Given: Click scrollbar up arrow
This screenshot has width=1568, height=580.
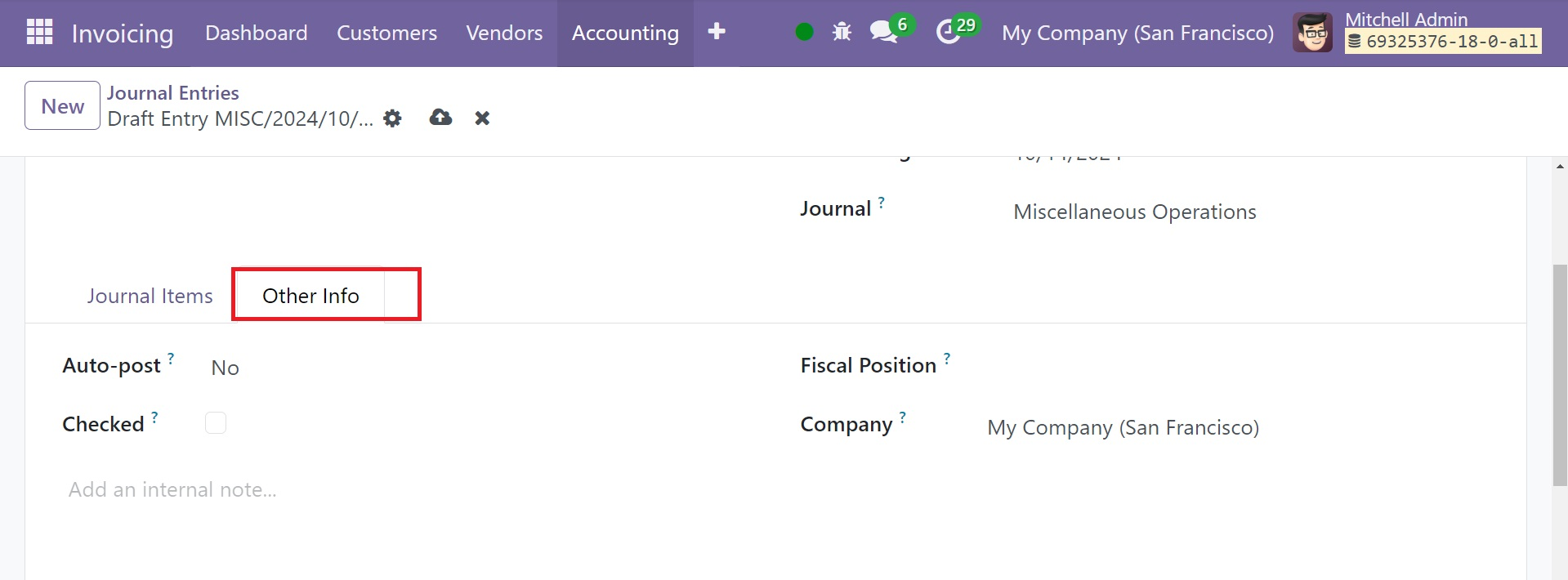Looking at the screenshot, I should 1560,166.
